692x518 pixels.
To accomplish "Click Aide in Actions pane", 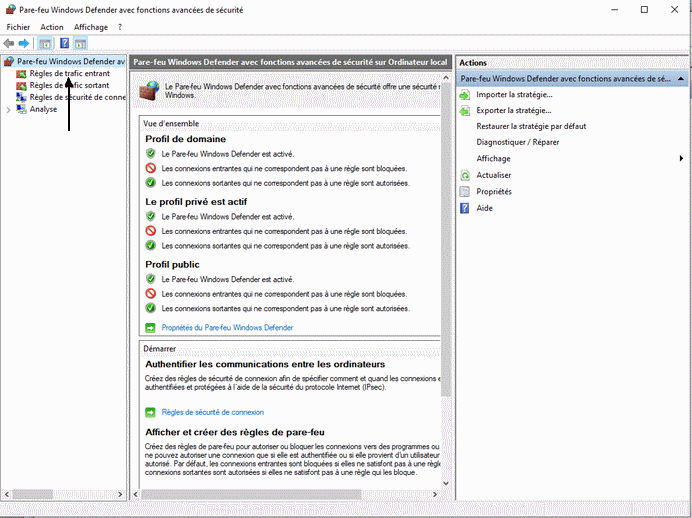I will point(484,208).
